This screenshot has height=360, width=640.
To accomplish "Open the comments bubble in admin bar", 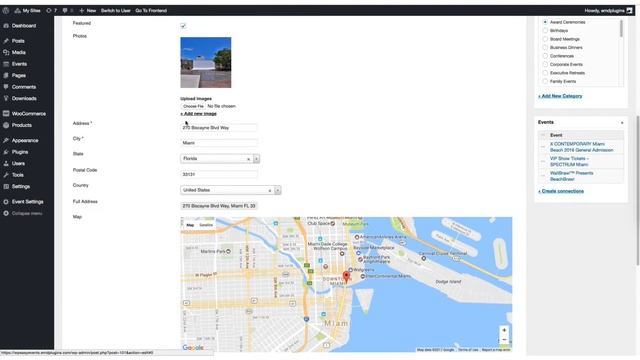I will pos(68,11).
